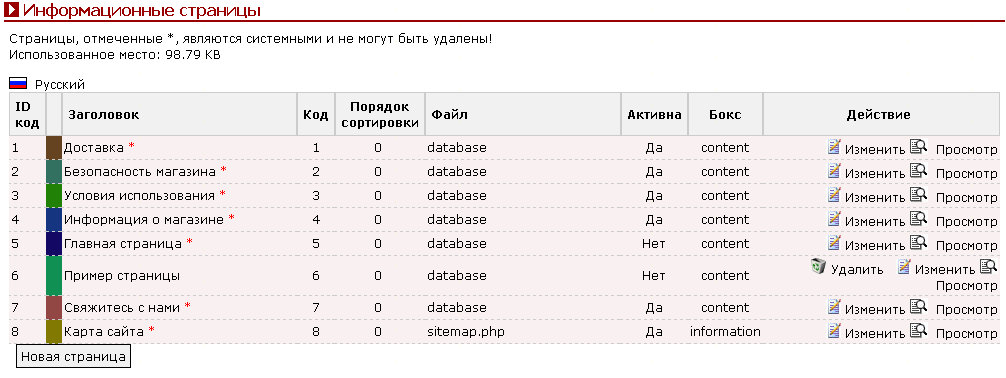Image resolution: width=1006 pixels, height=378 pixels.
Task: Click Просмотр link for Свяжитесь с нами
Action: point(966,310)
